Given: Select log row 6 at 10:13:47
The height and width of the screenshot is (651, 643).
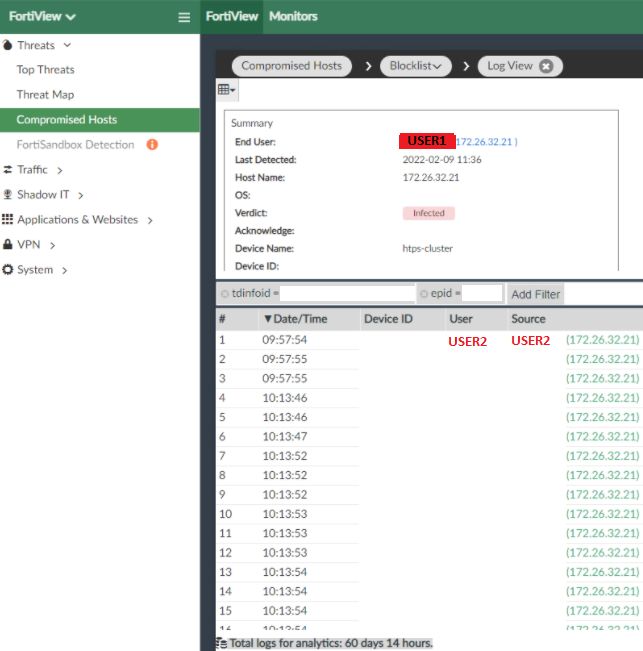Looking at the screenshot, I should pos(429,437).
